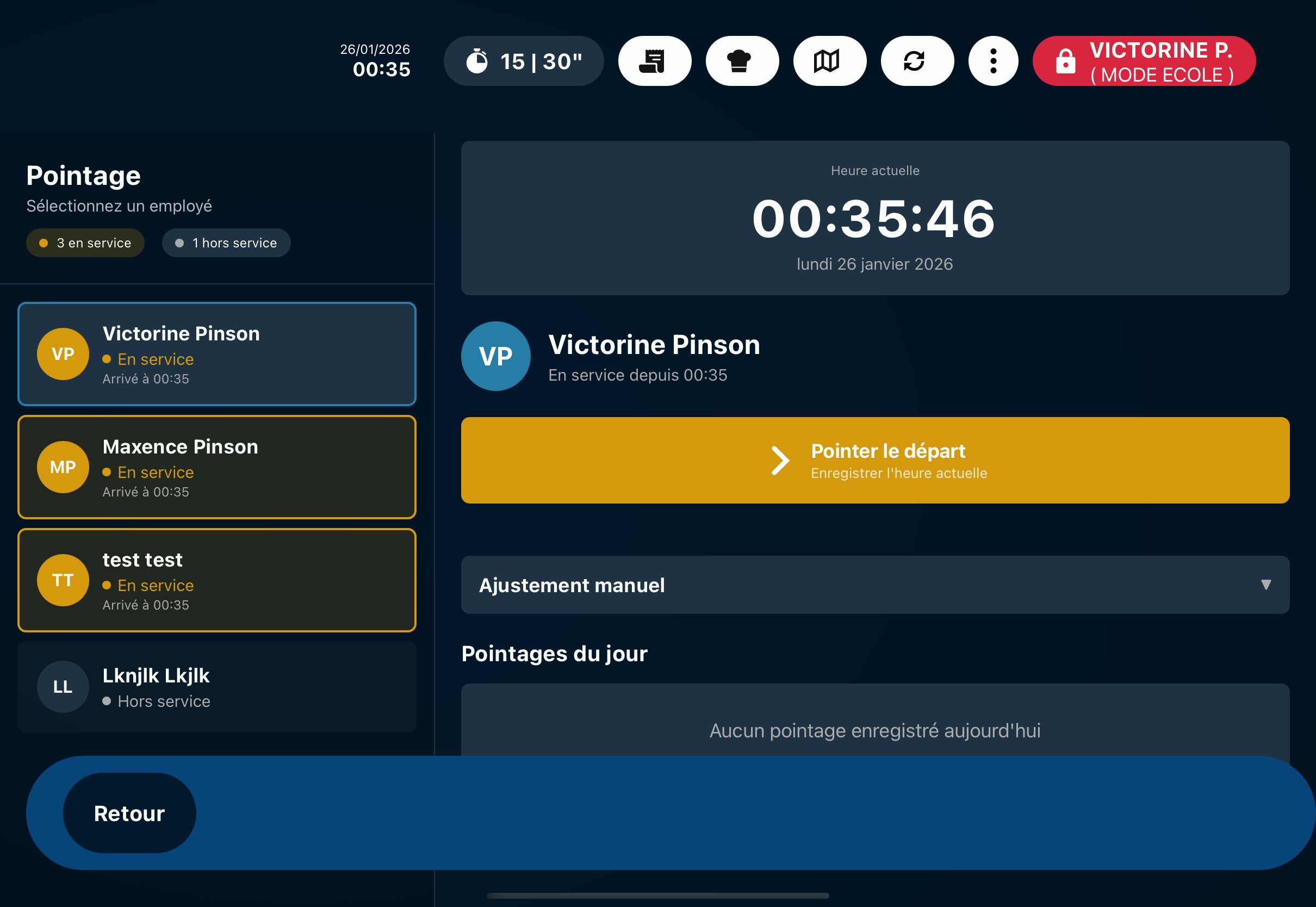The width and height of the screenshot is (1316, 907).
Task: Click the lock icon on the Victorine P. button
Action: click(x=1065, y=61)
